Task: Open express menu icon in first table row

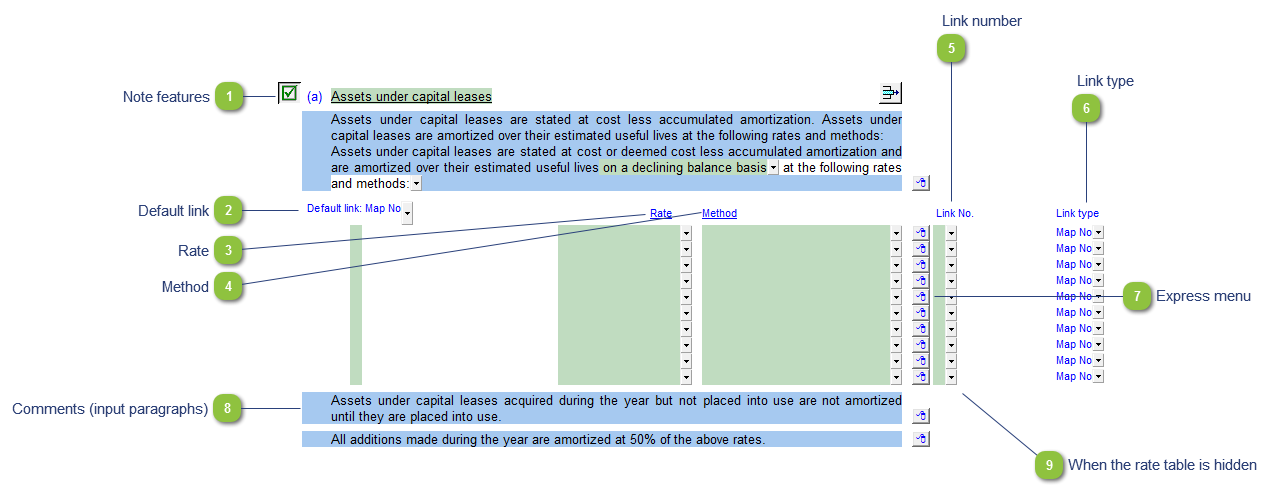Action: pos(921,233)
